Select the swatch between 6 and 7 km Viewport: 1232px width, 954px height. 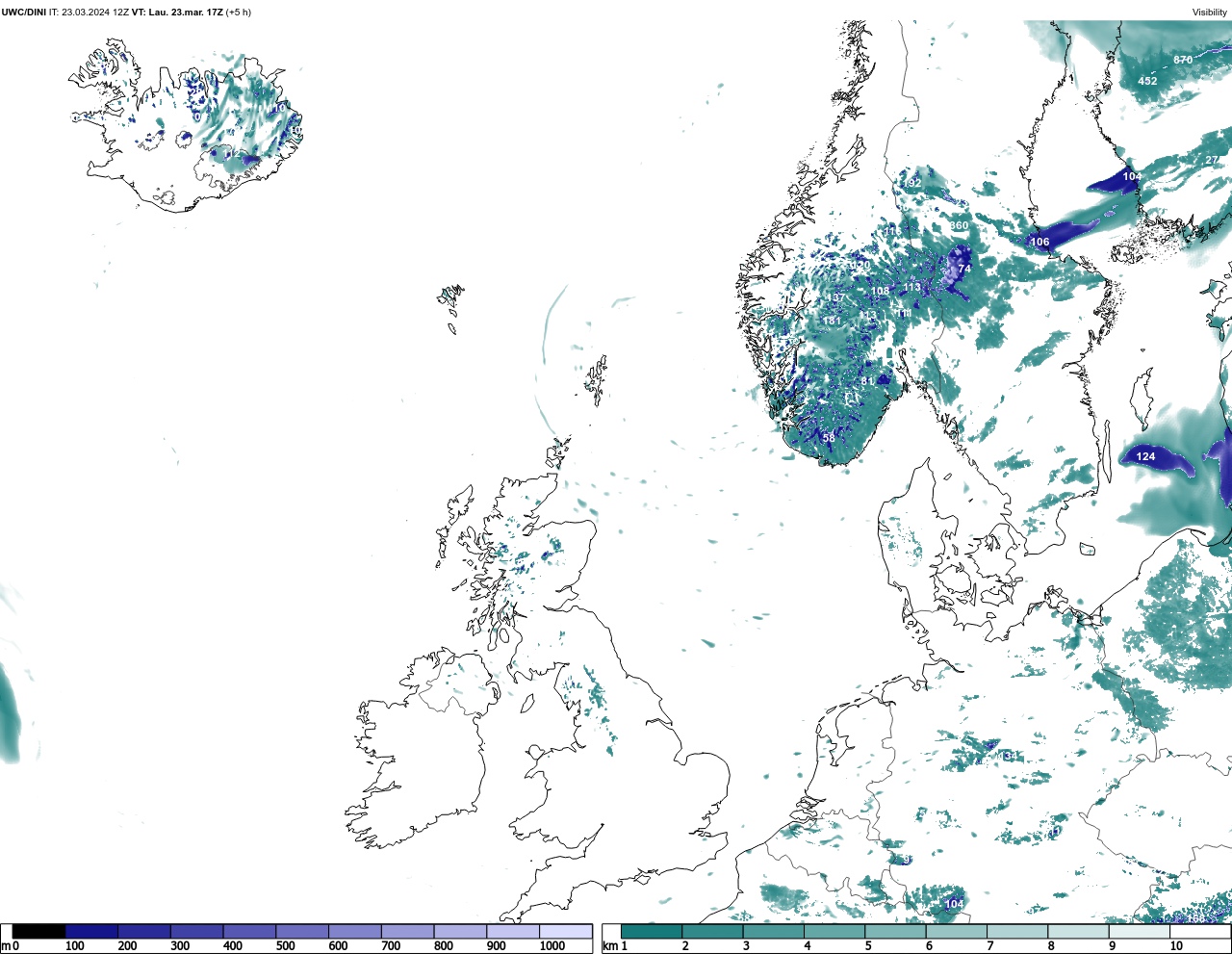tap(958, 931)
